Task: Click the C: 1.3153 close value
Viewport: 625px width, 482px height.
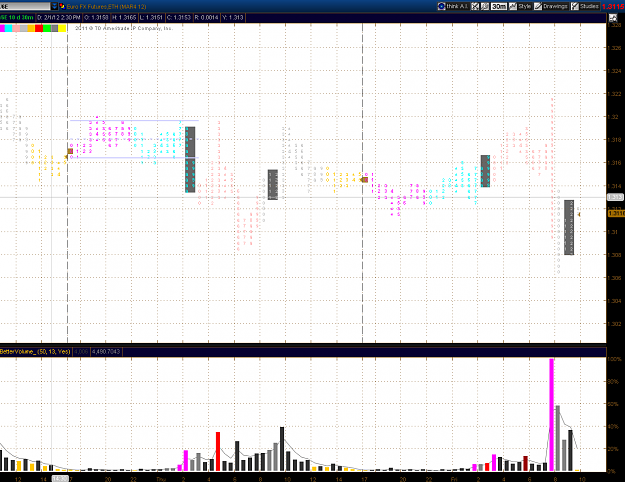Action: click(x=179, y=18)
